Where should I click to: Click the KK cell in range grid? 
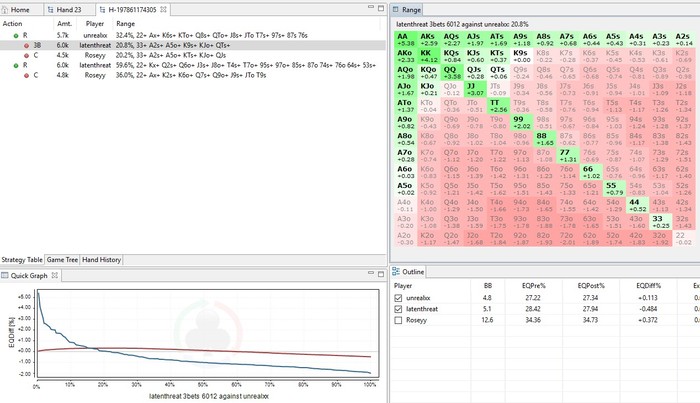click(x=429, y=56)
